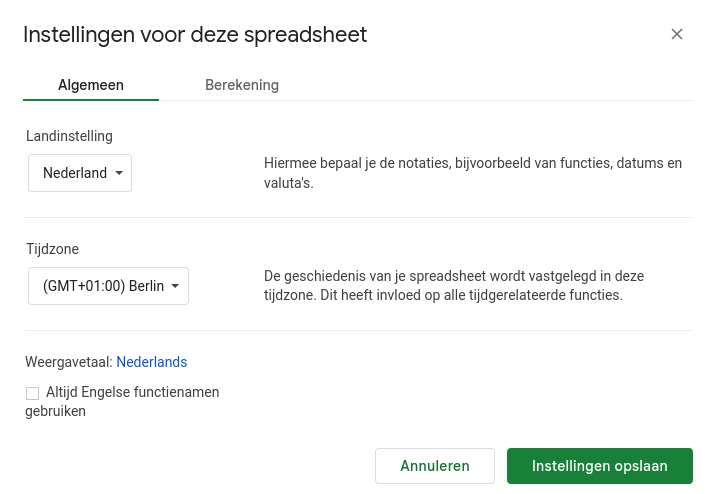Click the green underline below the Algemeen tab
Viewport: 710px width, 494px height.
click(x=91, y=100)
